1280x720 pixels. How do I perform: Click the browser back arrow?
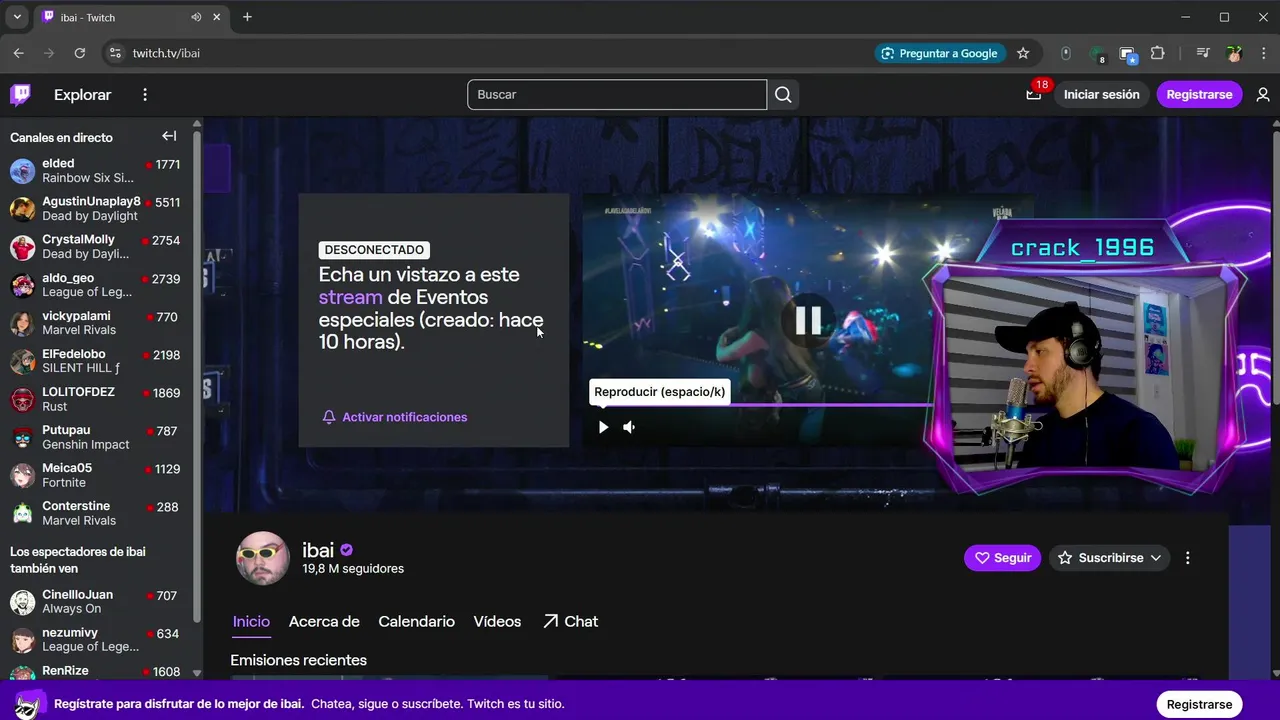coord(18,53)
